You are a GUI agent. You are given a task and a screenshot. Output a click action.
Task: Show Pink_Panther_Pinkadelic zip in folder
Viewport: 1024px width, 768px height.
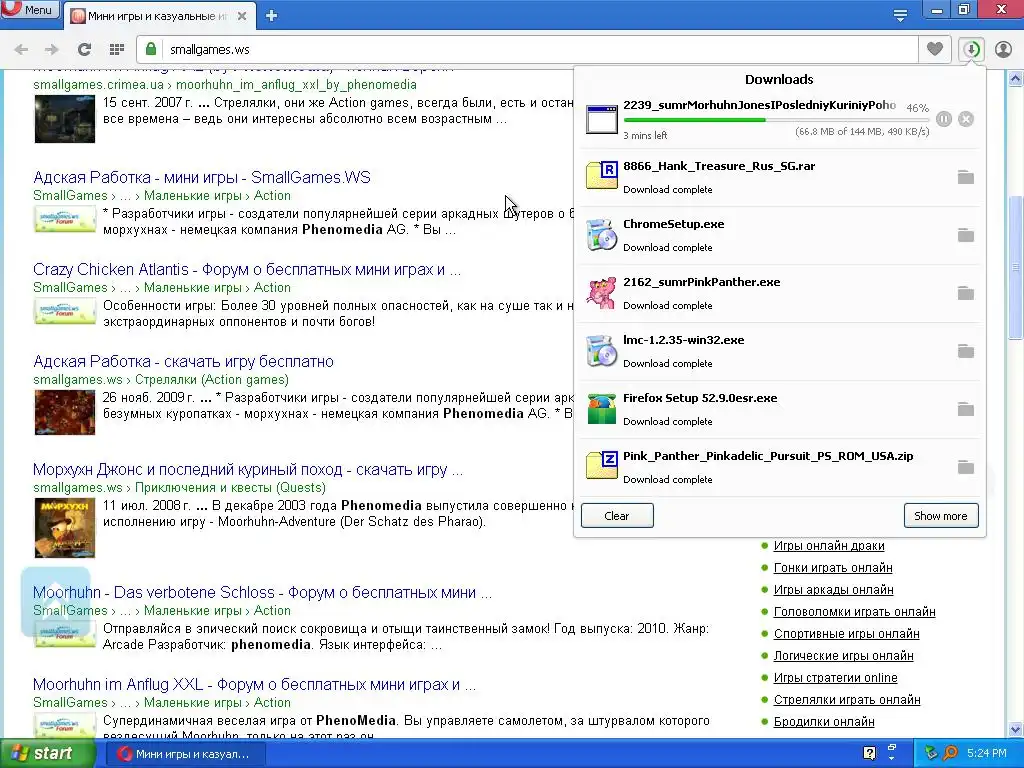966,468
